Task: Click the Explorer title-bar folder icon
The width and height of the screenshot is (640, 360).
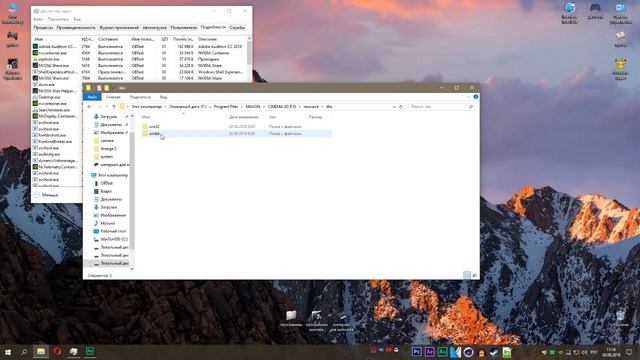Action: click(x=89, y=88)
